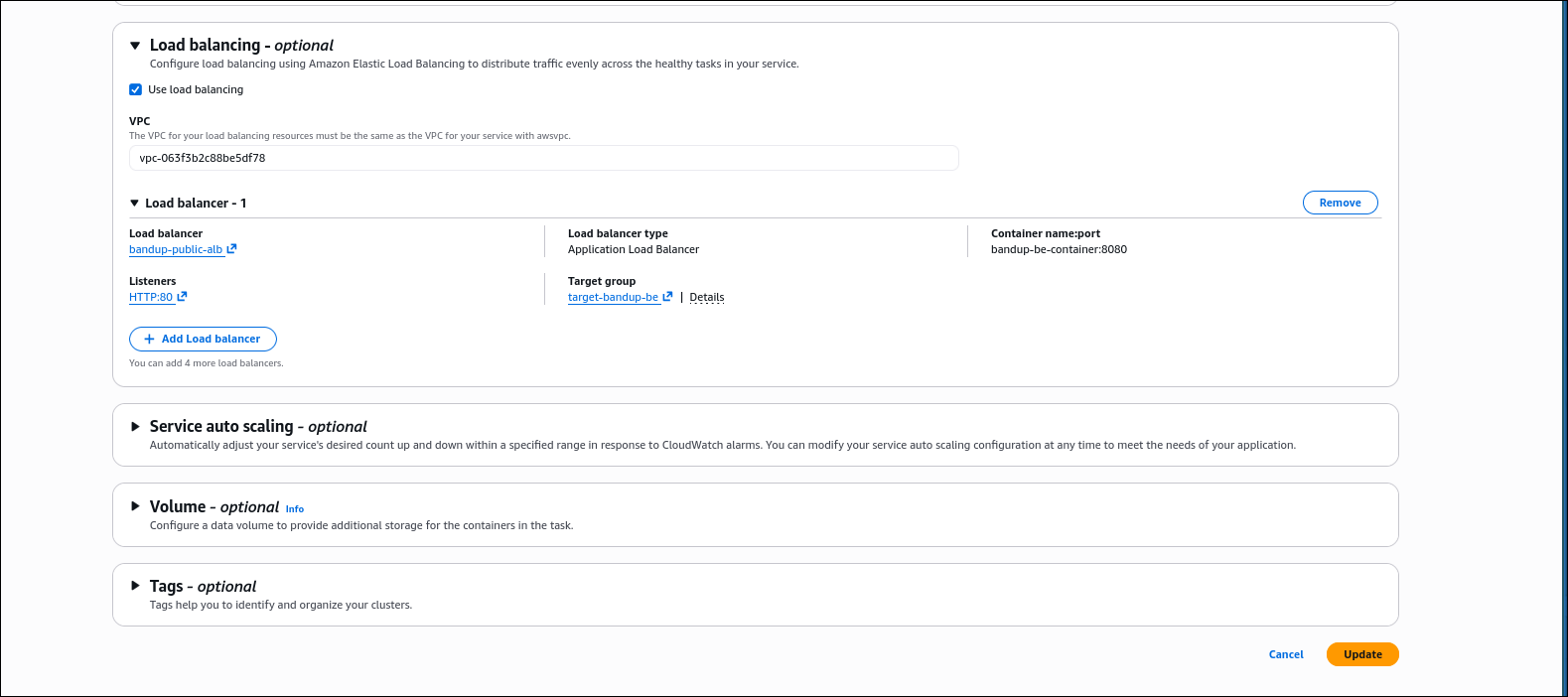
Task: Click the Container name:port label
Action: pos(1046,233)
